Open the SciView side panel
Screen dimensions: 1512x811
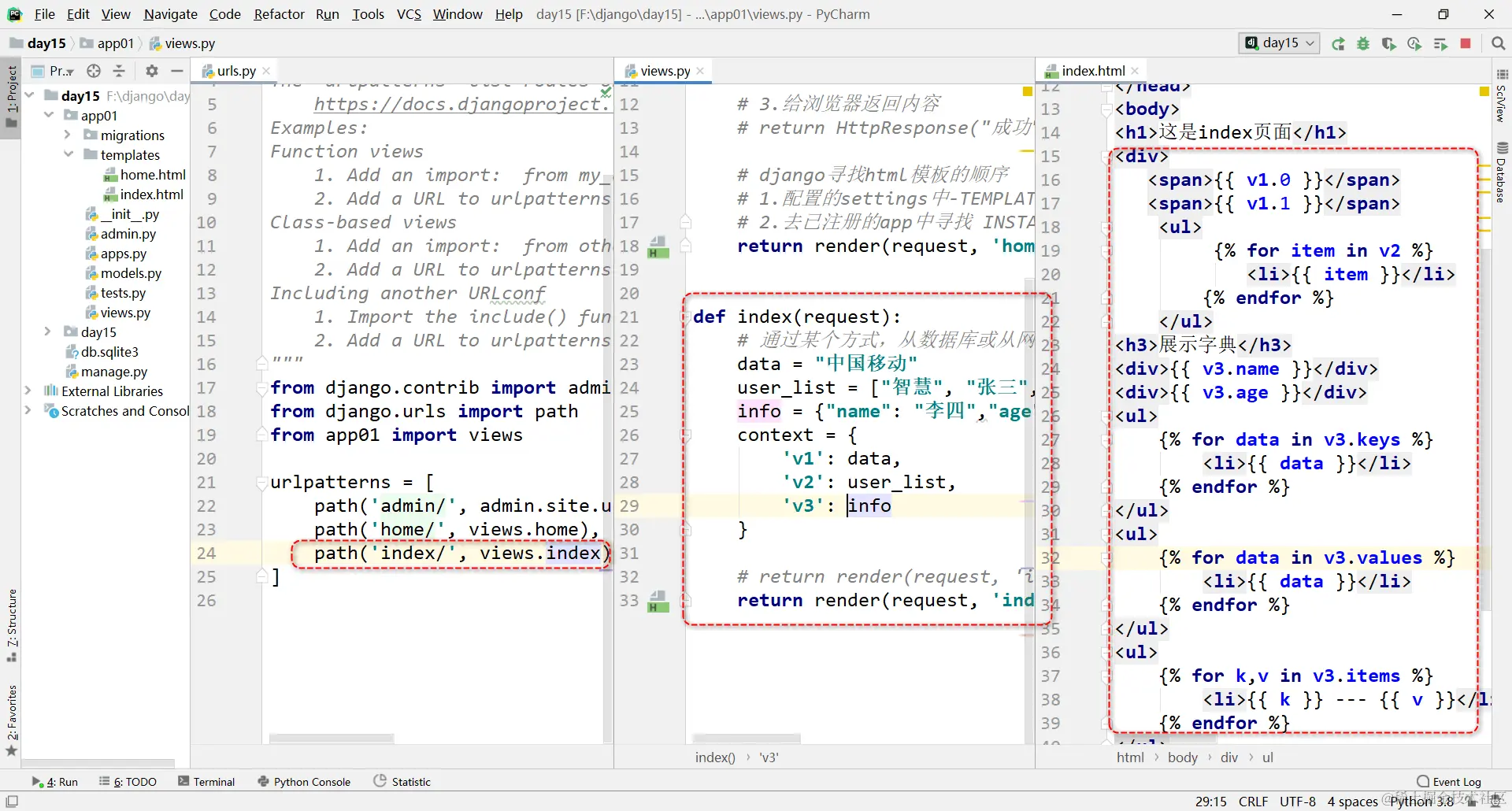[x=1502, y=97]
